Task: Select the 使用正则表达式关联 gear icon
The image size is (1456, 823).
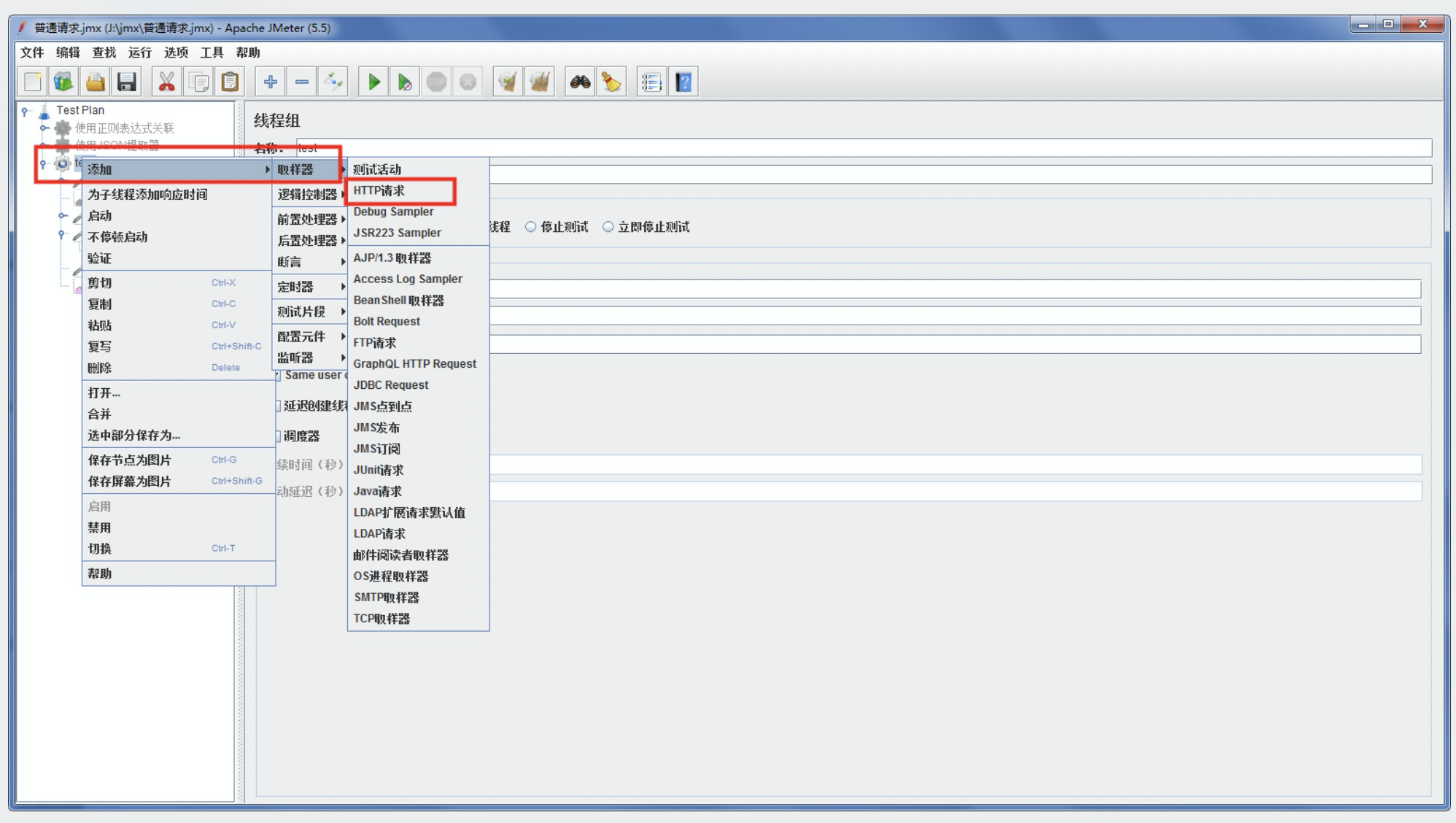Action: 63,128
